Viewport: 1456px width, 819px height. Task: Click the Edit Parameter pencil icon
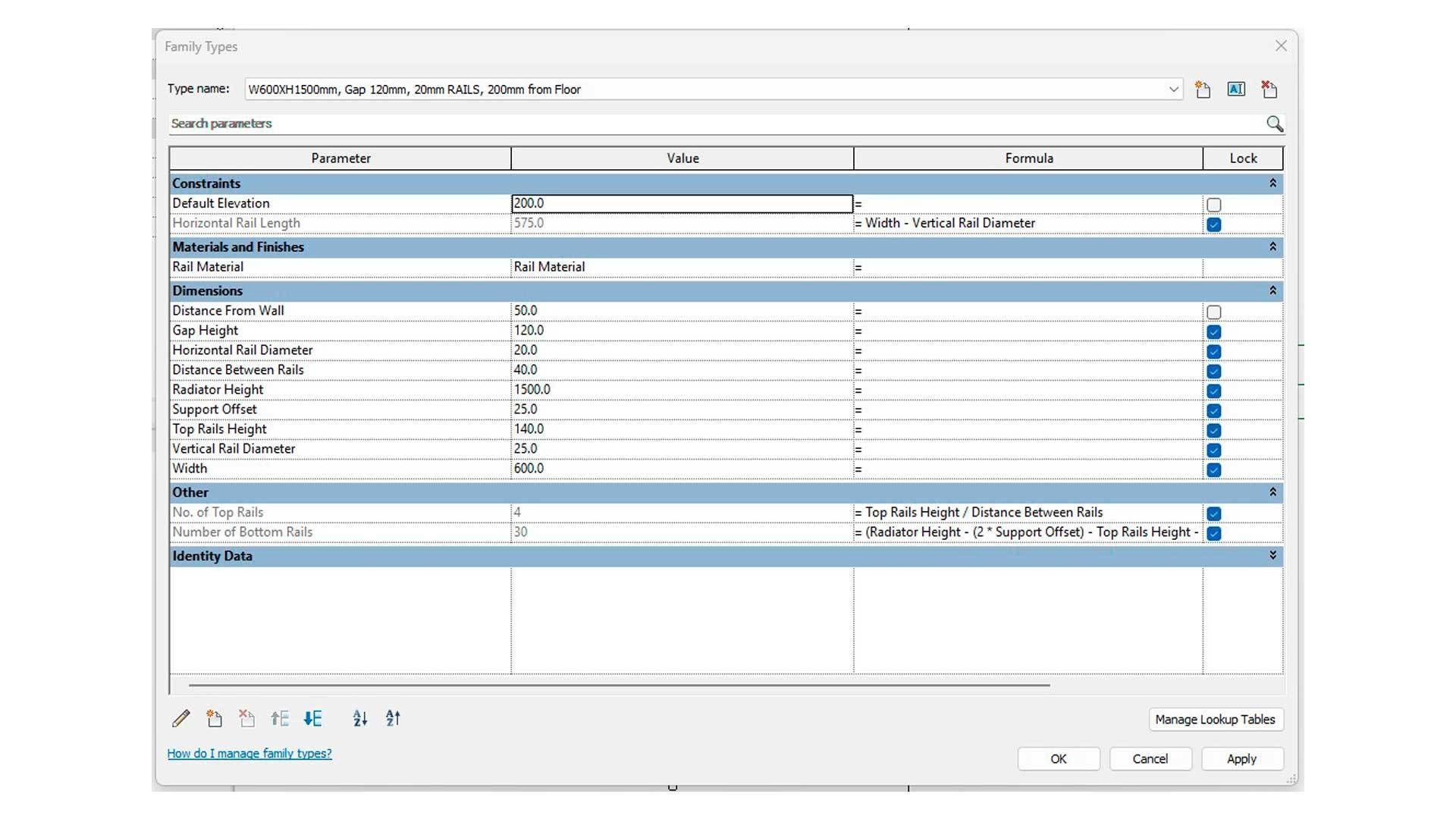click(x=181, y=718)
